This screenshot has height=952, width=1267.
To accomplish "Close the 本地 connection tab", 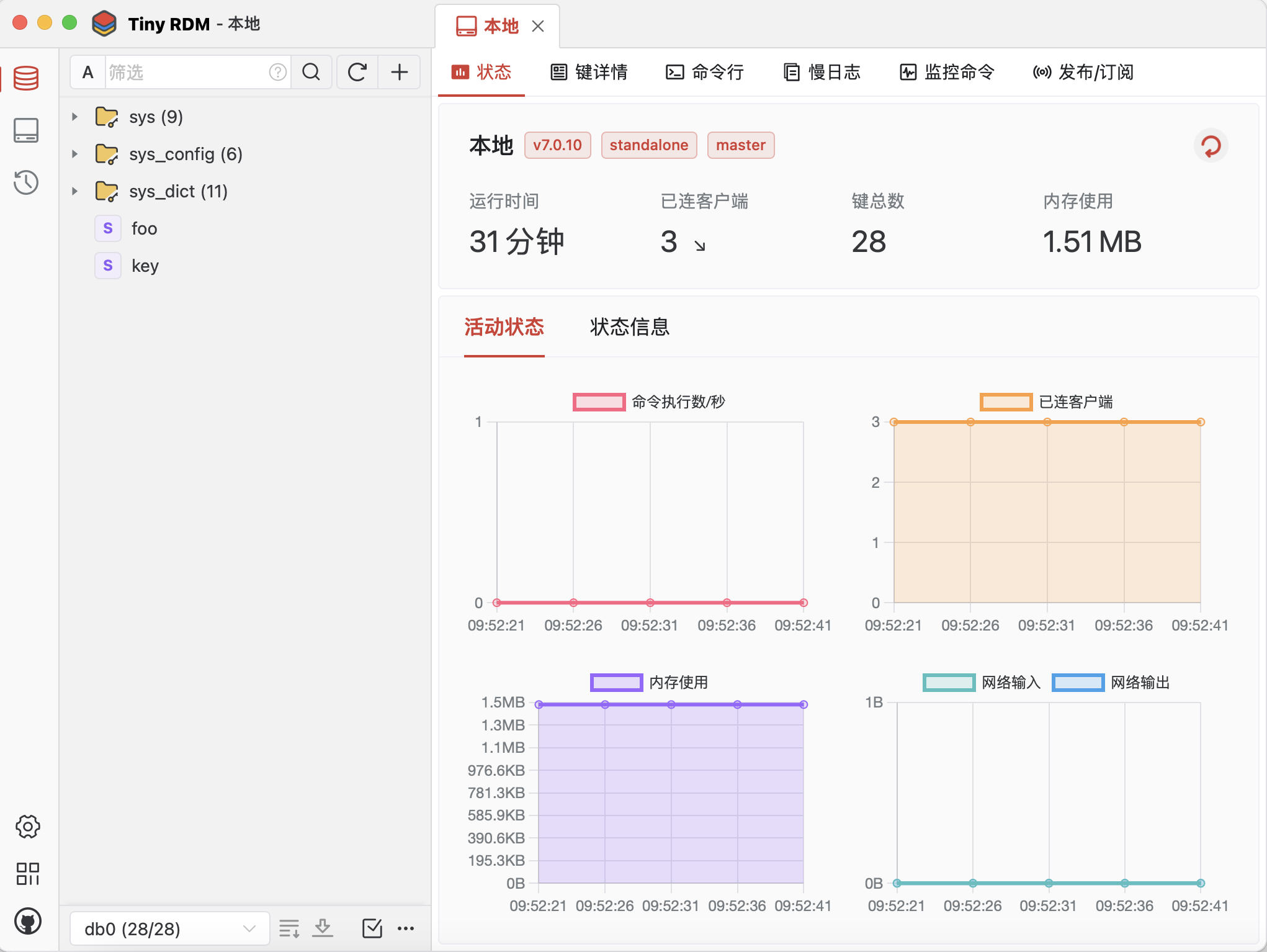I will [x=538, y=26].
